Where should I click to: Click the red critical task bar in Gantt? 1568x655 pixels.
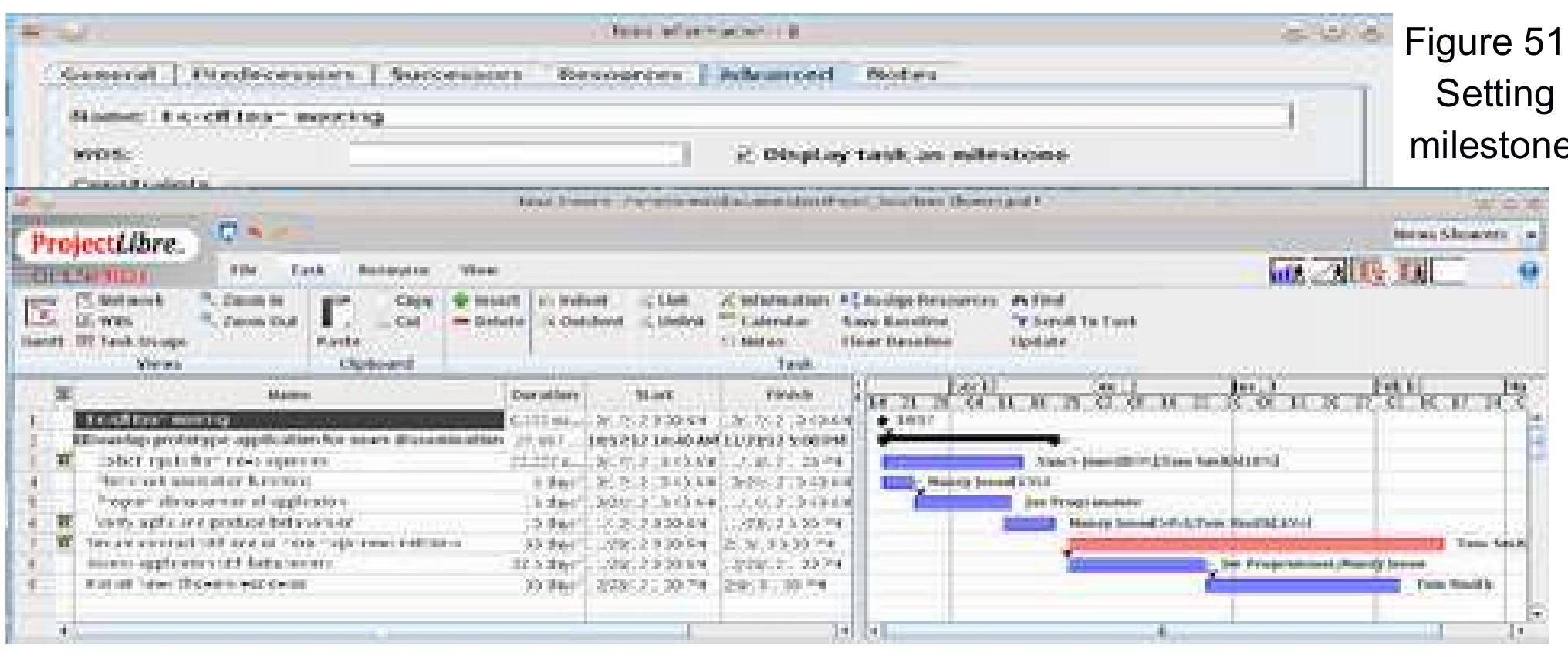1255,544
